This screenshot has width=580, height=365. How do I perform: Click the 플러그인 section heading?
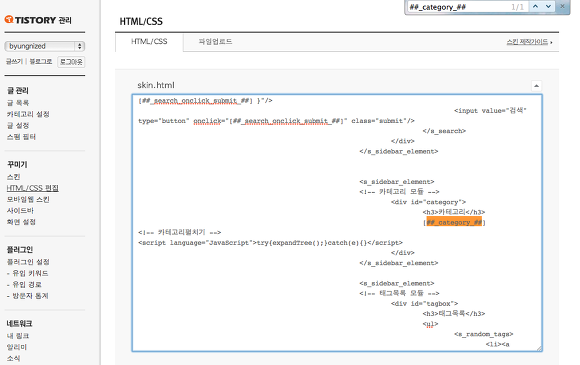tap(20, 250)
